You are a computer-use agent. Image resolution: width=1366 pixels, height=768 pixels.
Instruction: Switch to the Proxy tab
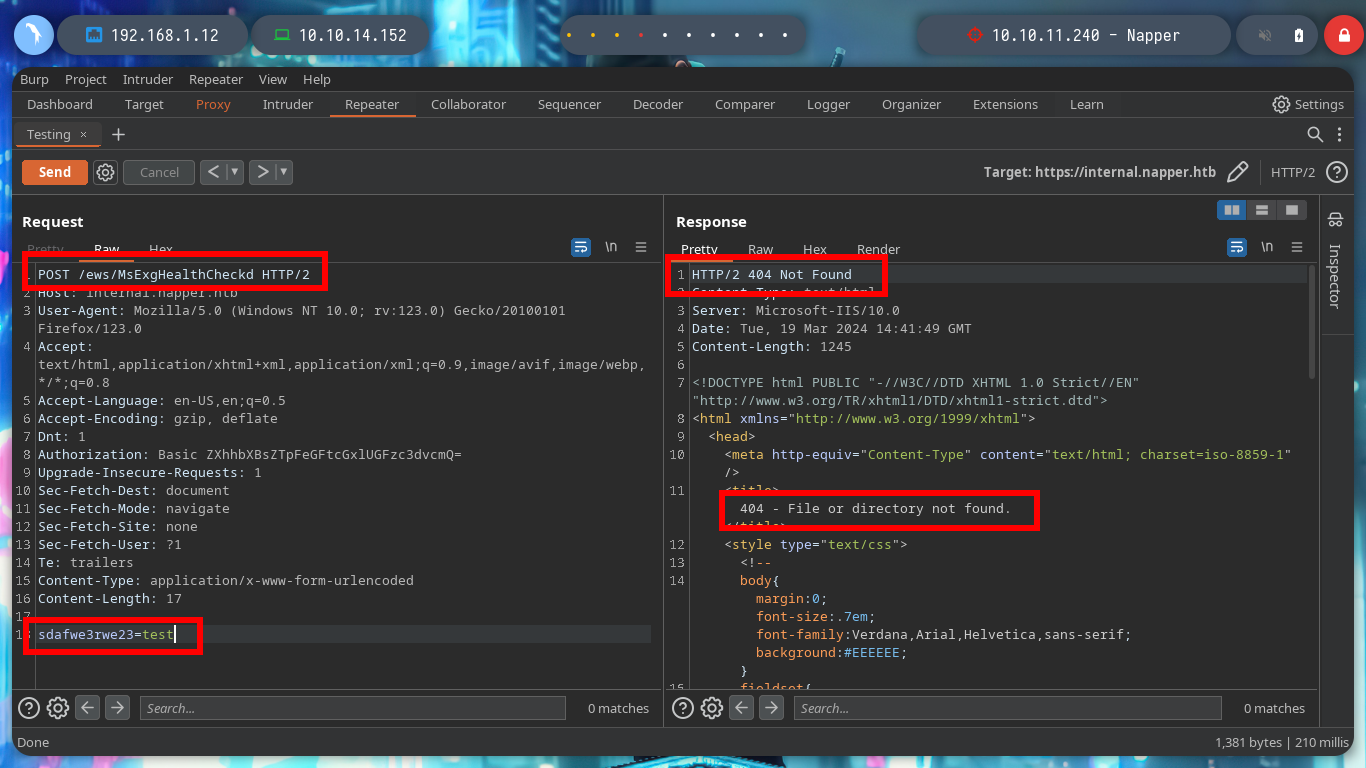pyautogui.click(x=213, y=104)
